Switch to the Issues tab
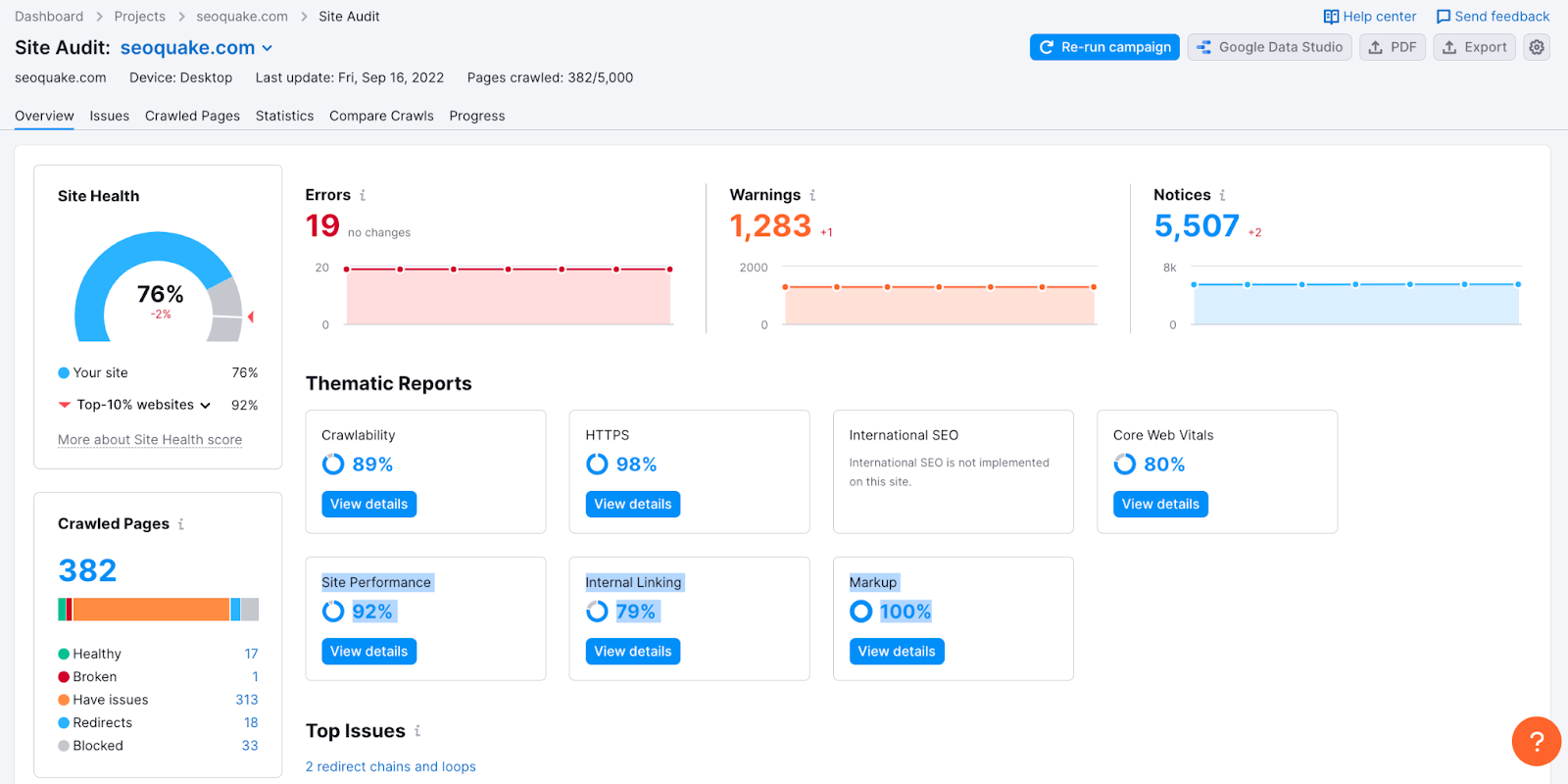Viewport: 1568px width, 784px height. (x=109, y=116)
